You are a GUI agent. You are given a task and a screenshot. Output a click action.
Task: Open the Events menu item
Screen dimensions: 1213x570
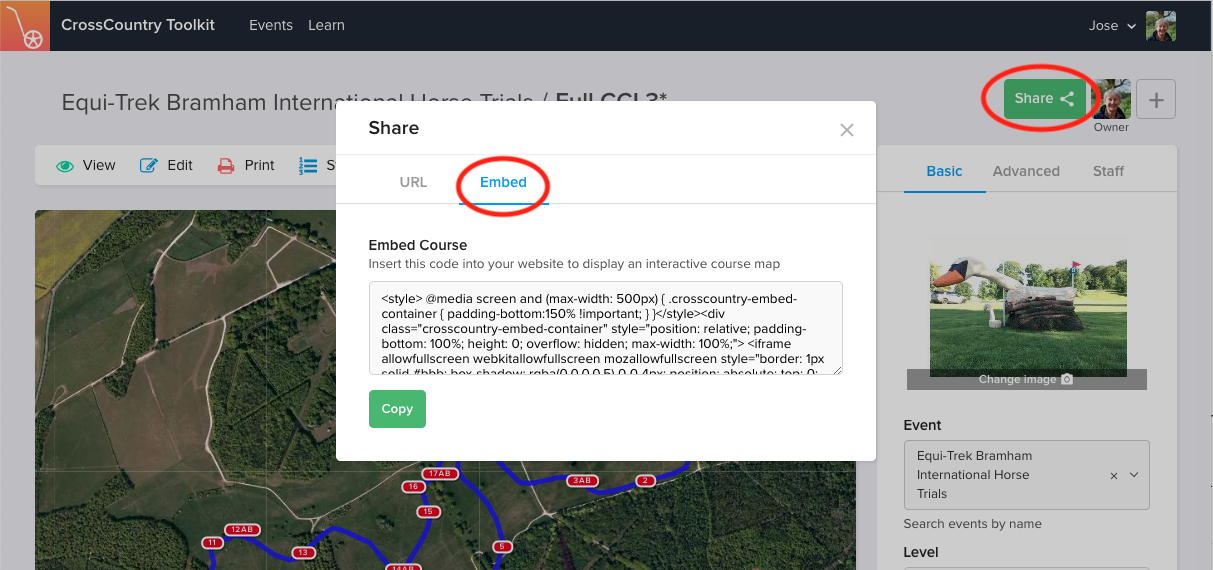pyautogui.click(x=271, y=25)
